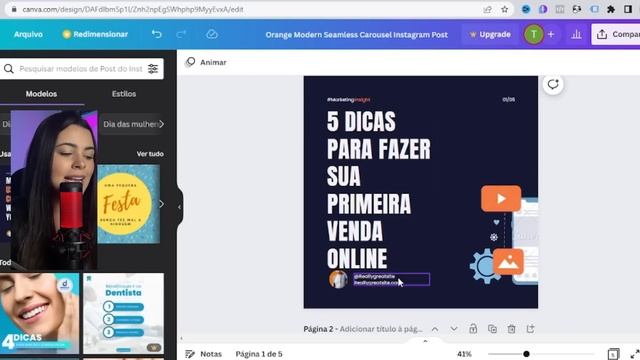
Task: Lock the page with padlock icon
Action: 473,329
